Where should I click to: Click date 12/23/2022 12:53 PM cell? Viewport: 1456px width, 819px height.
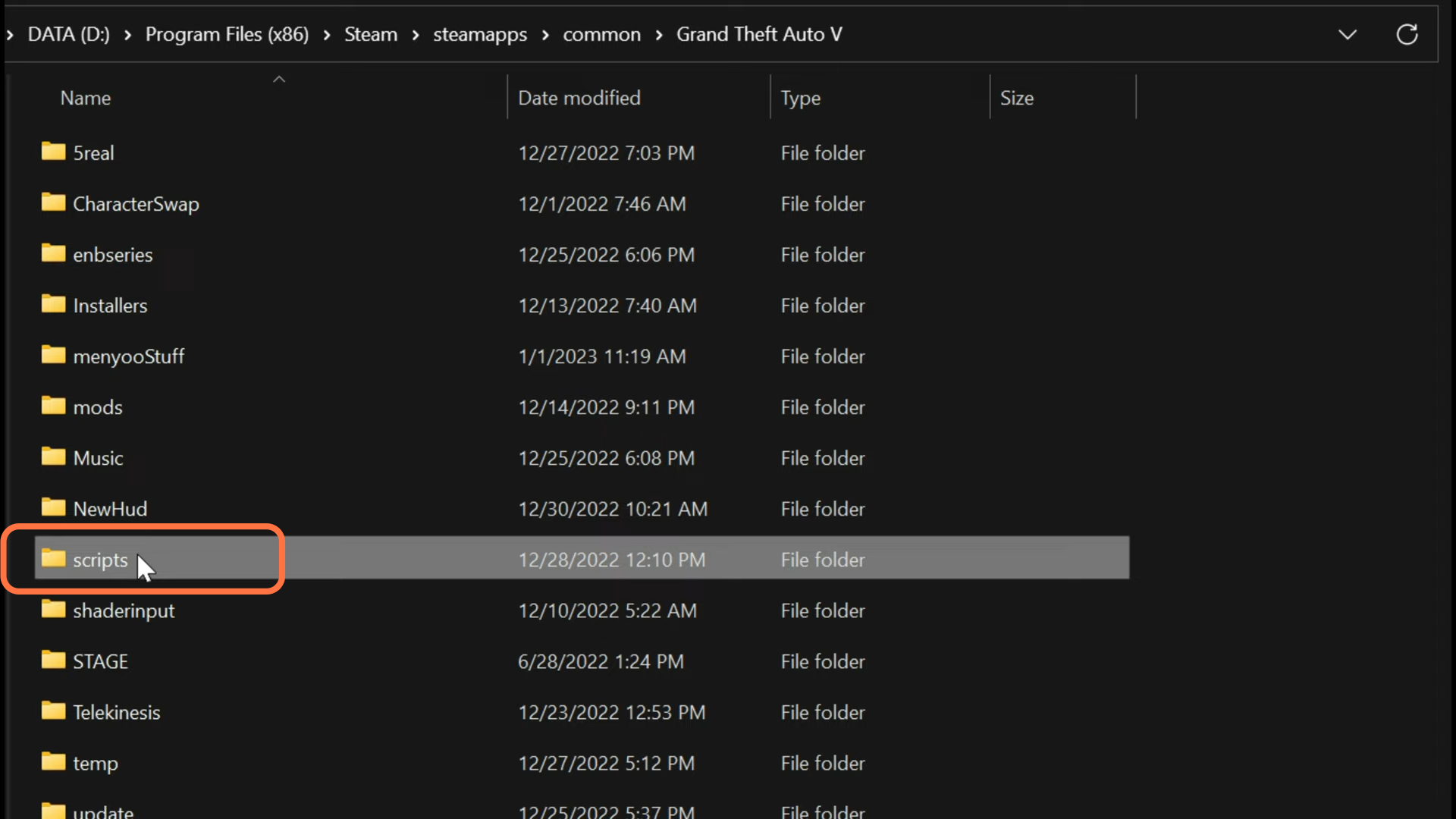[x=611, y=712]
